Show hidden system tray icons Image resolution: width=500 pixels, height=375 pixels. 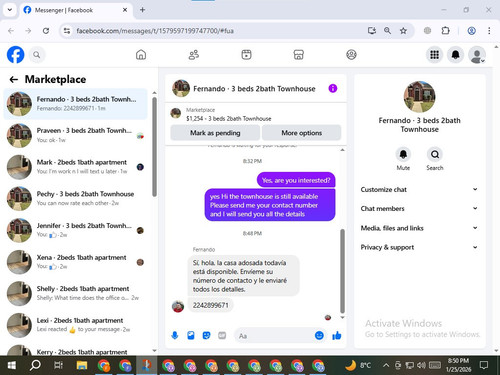click(x=386, y=365)
